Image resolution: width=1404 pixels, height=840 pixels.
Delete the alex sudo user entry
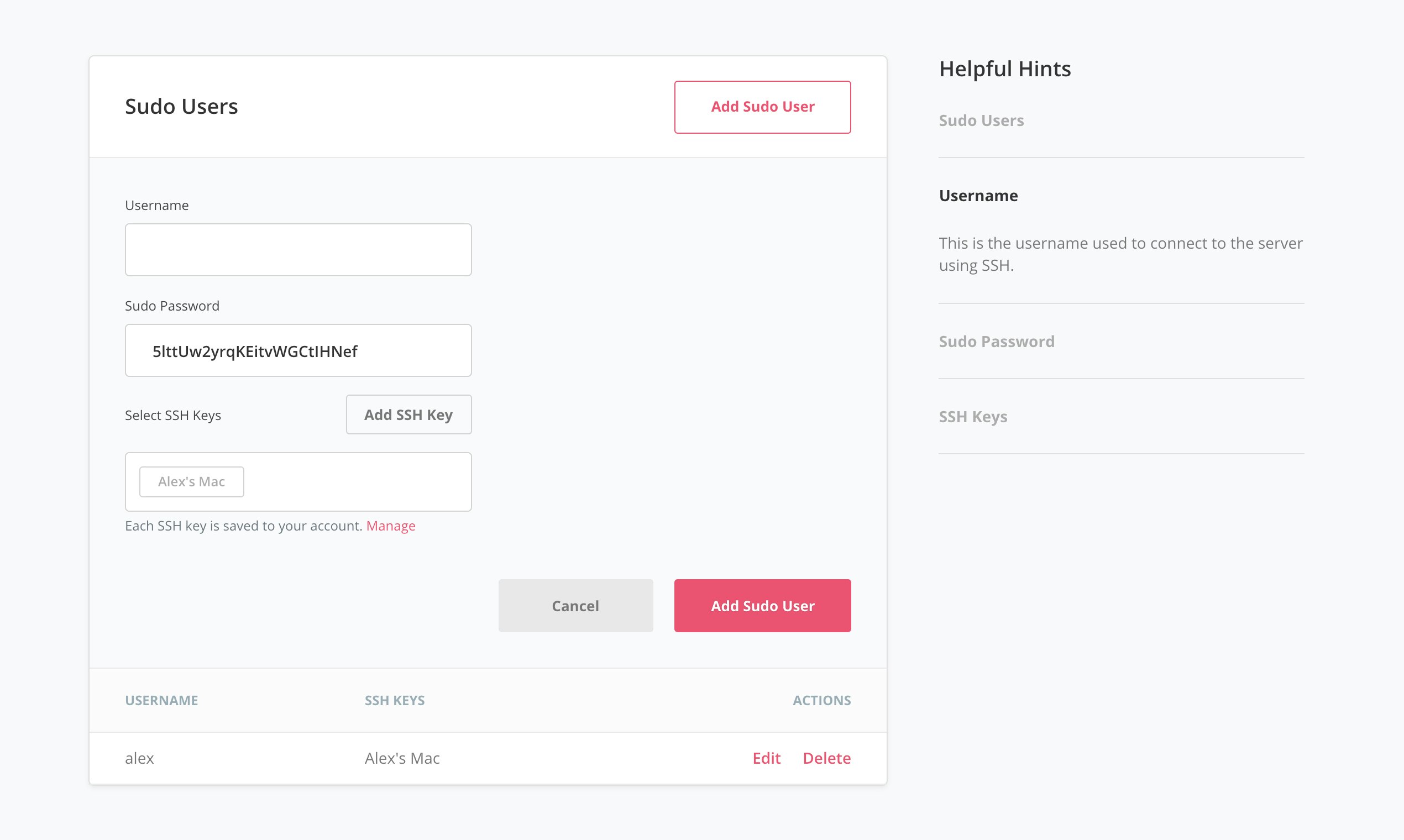coord(827,758)
